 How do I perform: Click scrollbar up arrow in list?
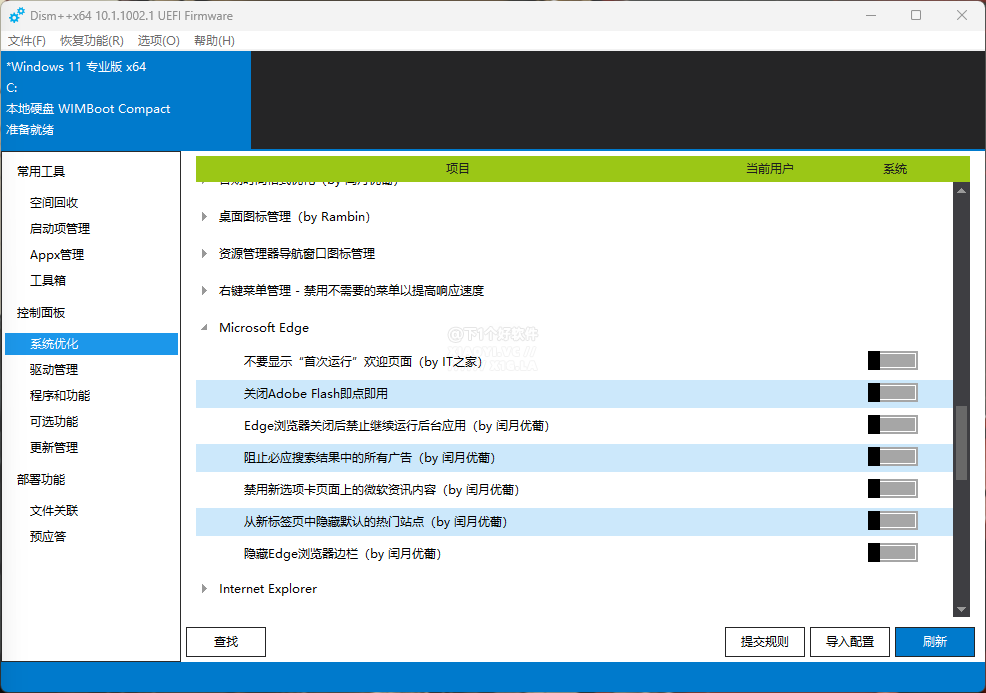coord(961,191)
